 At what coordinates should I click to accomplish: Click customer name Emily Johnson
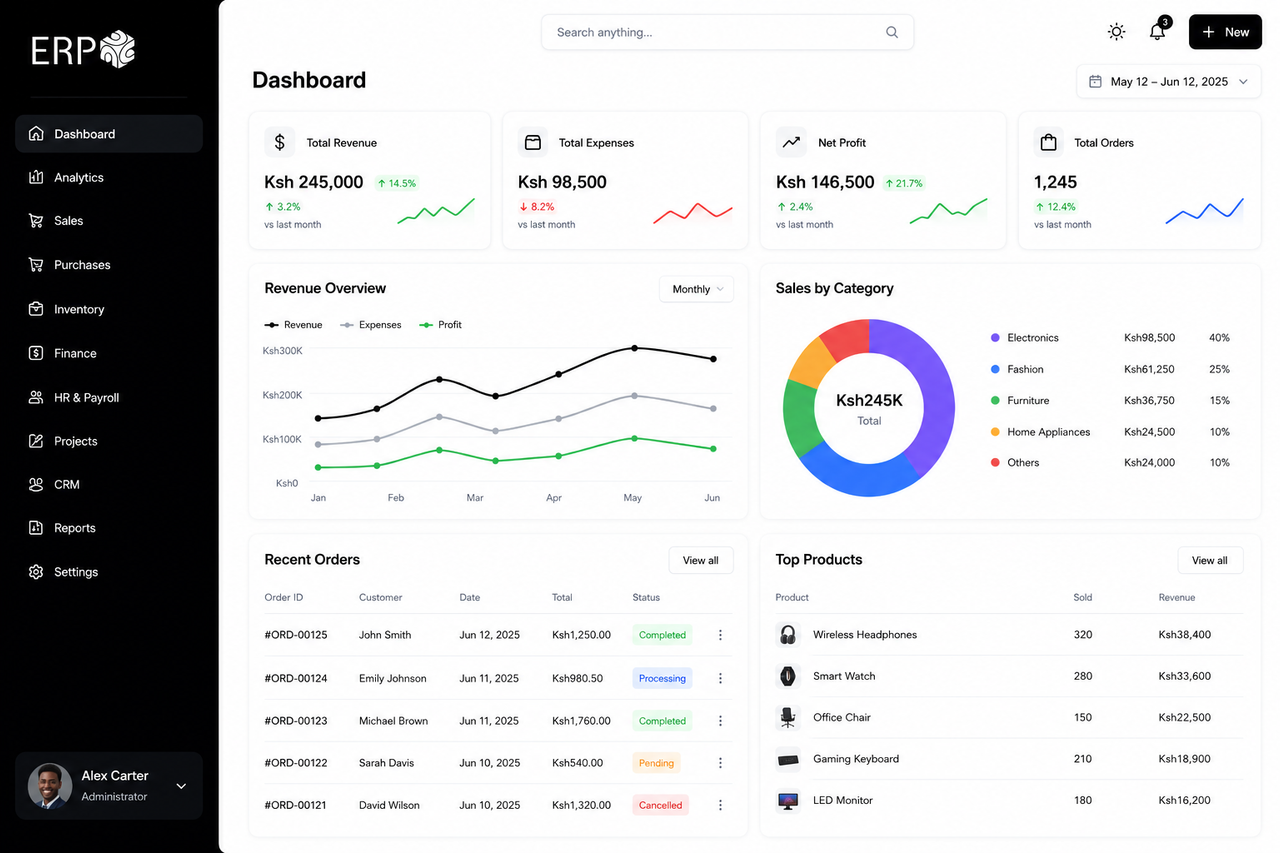(393, 678)
